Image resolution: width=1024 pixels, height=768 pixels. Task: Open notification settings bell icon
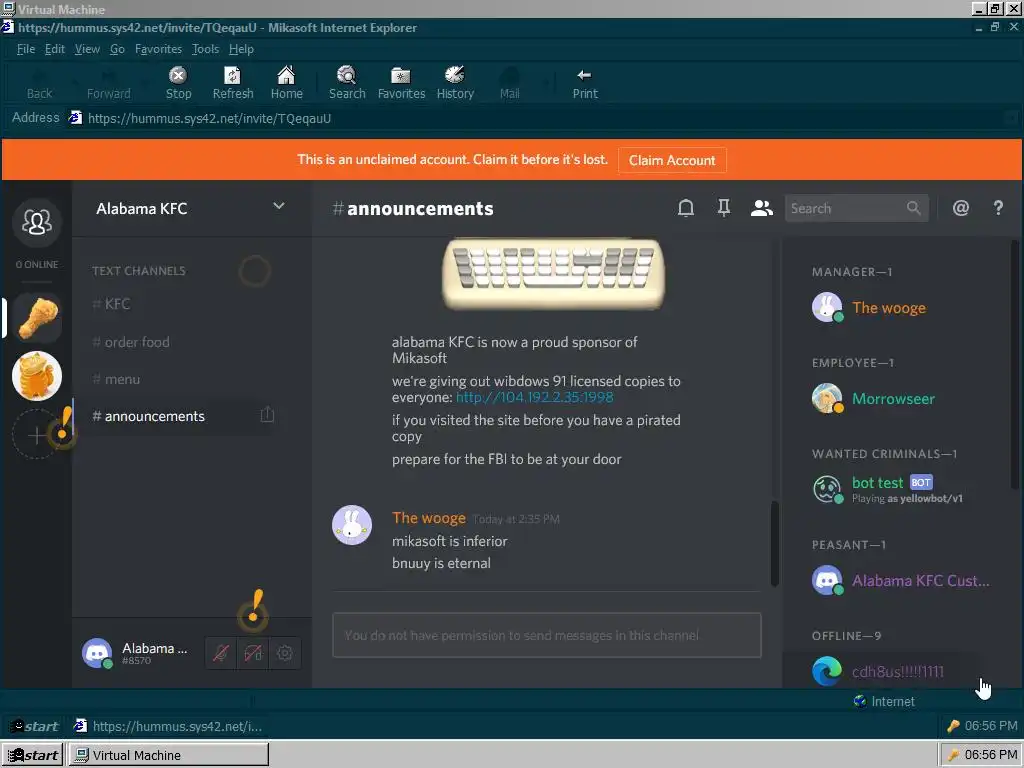pos(686,208)
